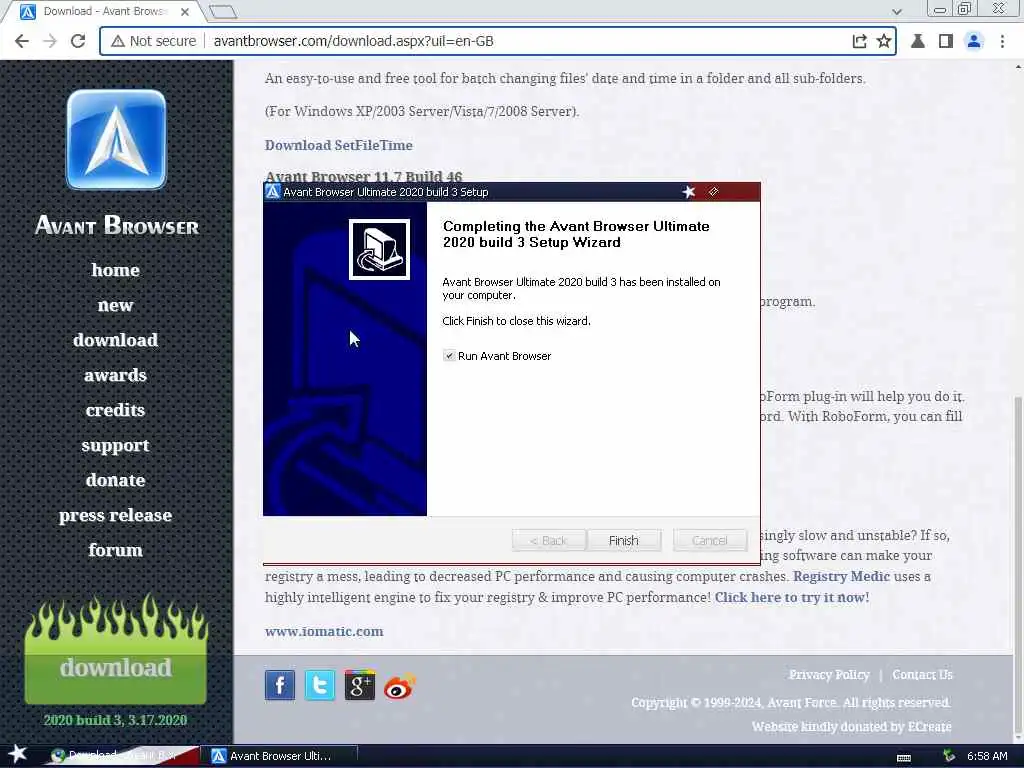
Task: Open the home sidebar link
Action: 116,270
